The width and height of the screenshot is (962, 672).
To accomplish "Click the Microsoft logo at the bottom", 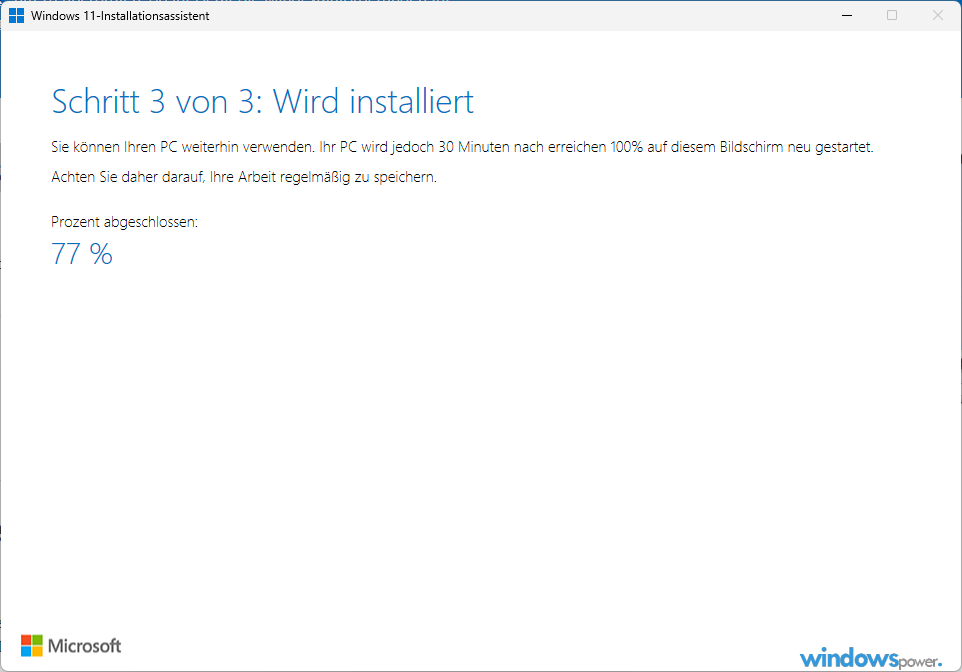I will click(71, 646).
